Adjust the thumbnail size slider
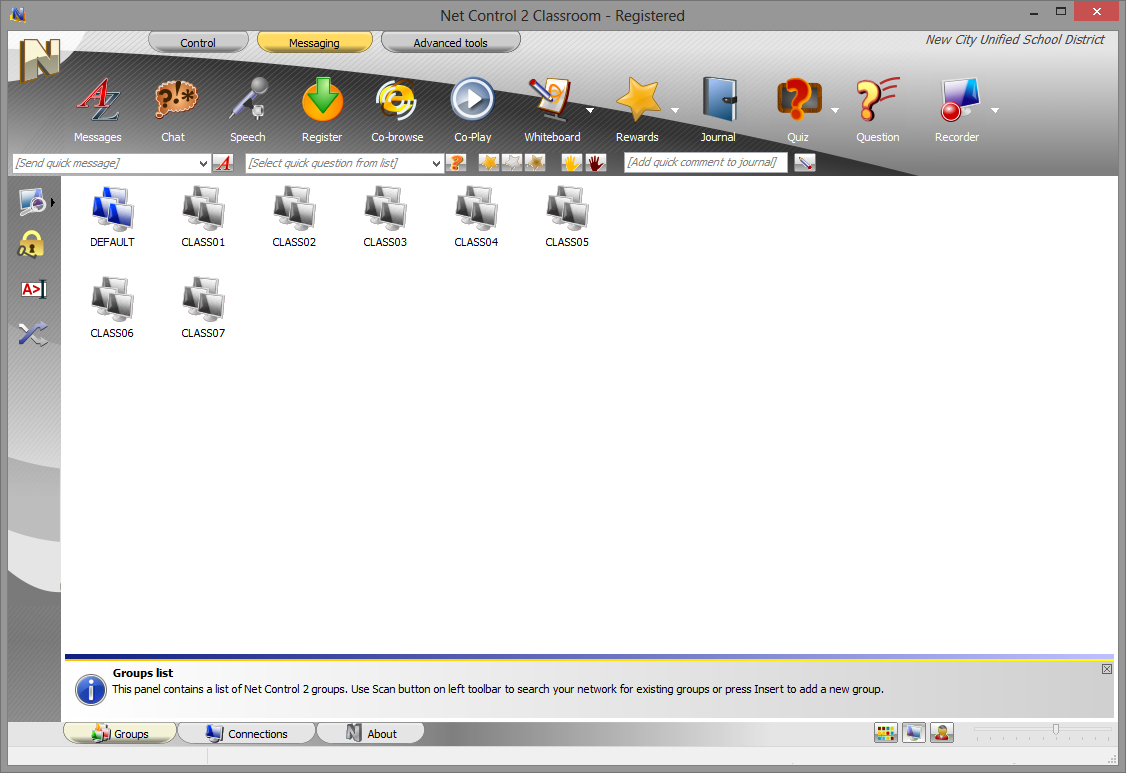1126x773 pixels. pyautogui.click(x=1056, y=730)
